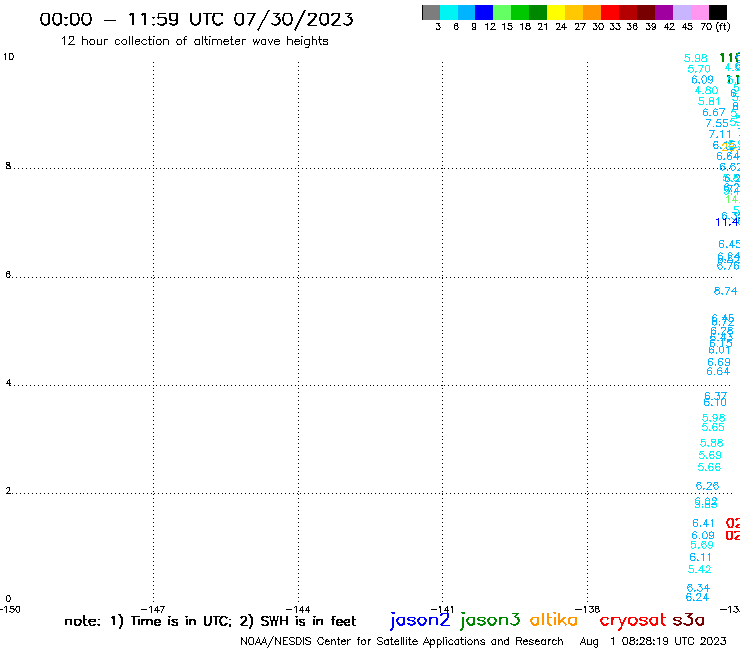This screenshot has height=650, width=740.
Task: Click "NOAA/NESDIS Center for Satellite Applications and Research" footer
Action: pos(402,642)
